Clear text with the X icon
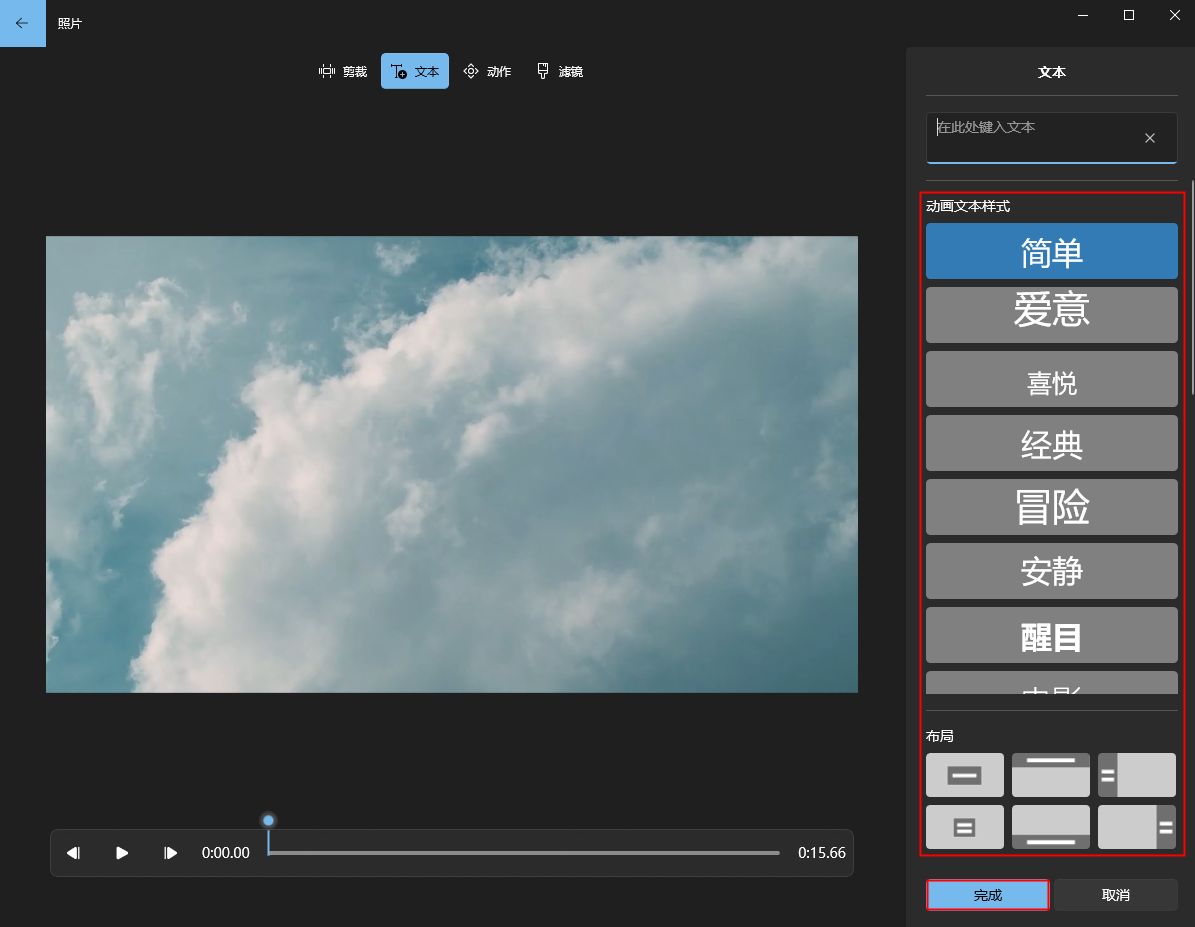The width and height of the screenshot is (1195, 927). (x=1150, y=138)
